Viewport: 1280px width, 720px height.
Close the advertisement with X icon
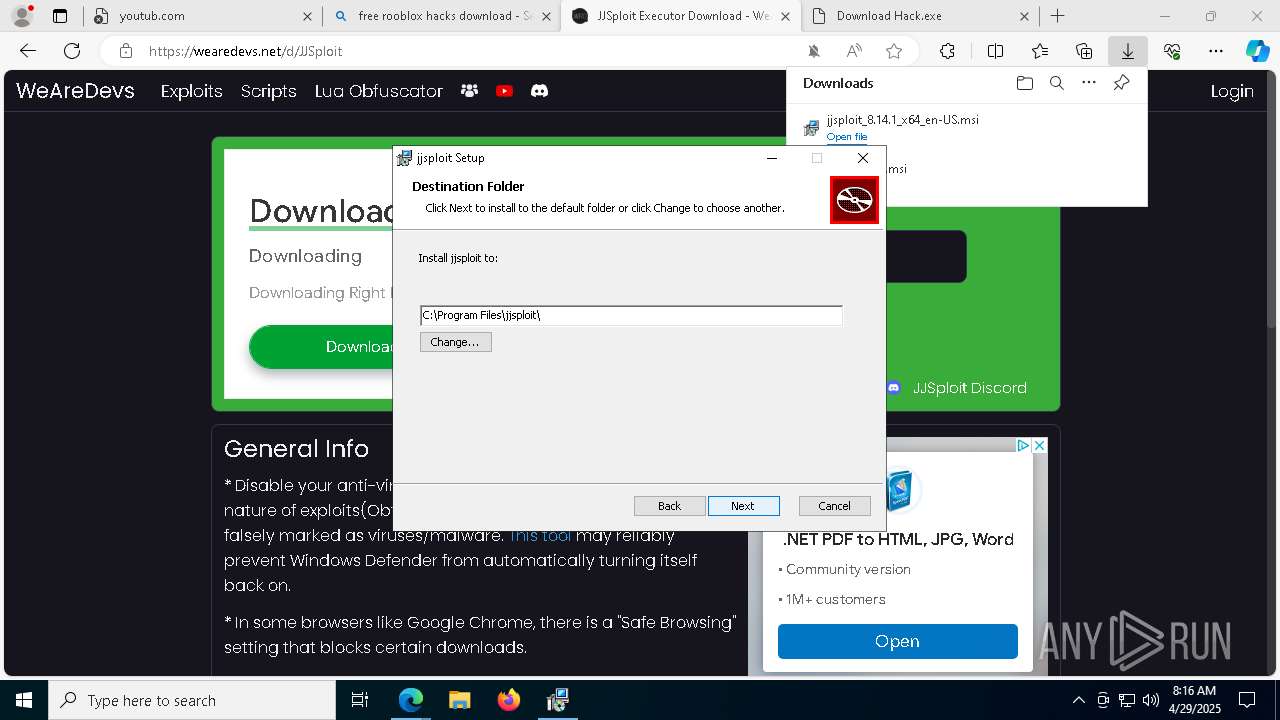(x=1039, y=446)
